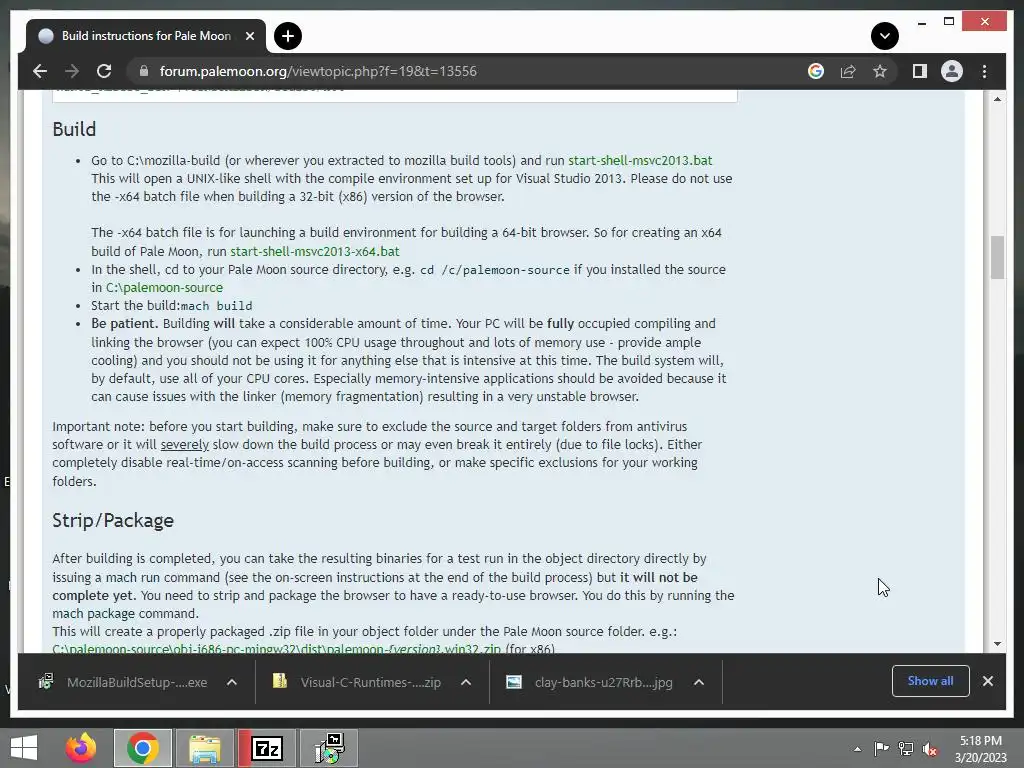Expand options for clay-banks jpg download
This screenshot has width=1024, height=768.
click(x=699, y=682)
